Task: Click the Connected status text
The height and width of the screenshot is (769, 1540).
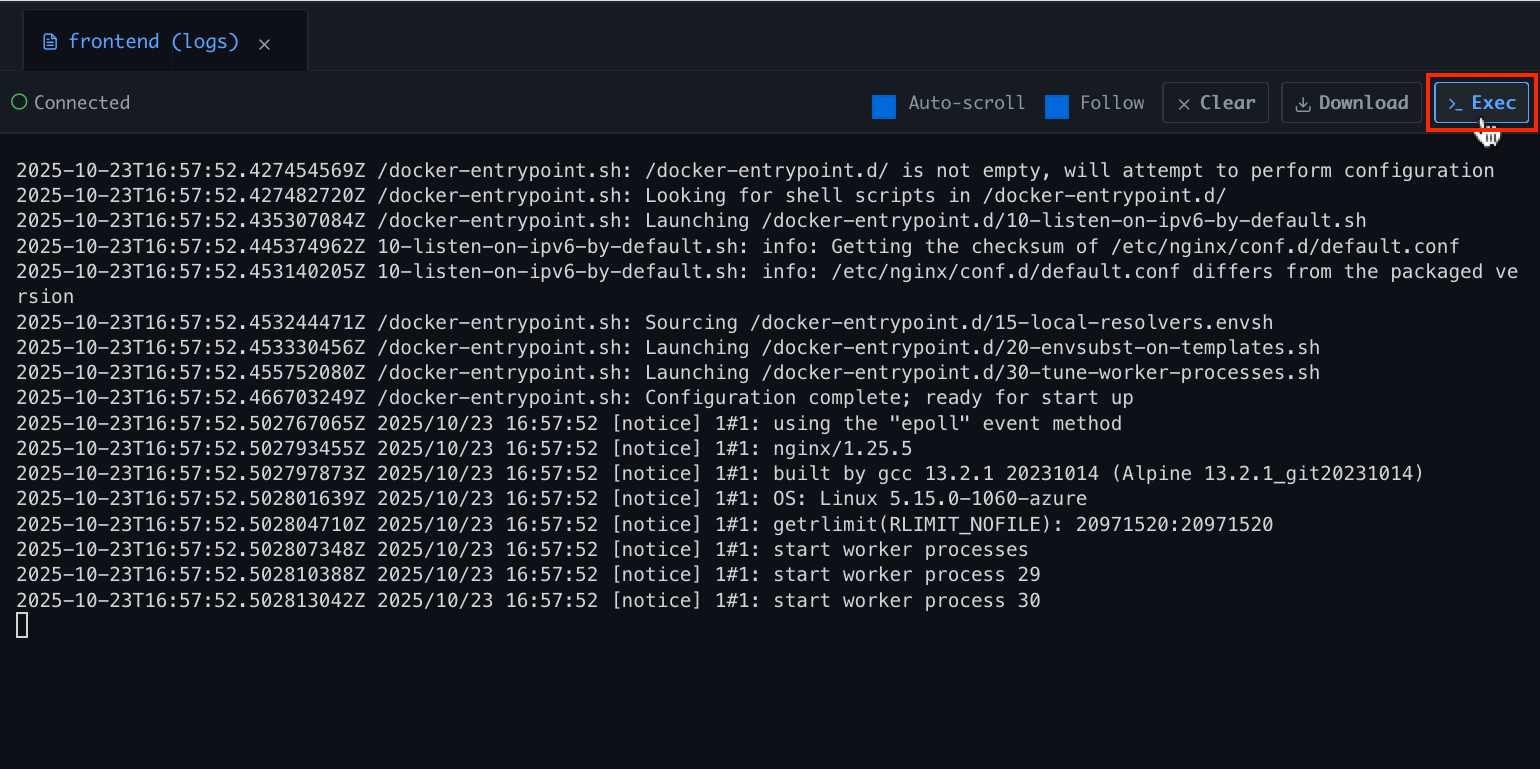Action: click(82, 103)
